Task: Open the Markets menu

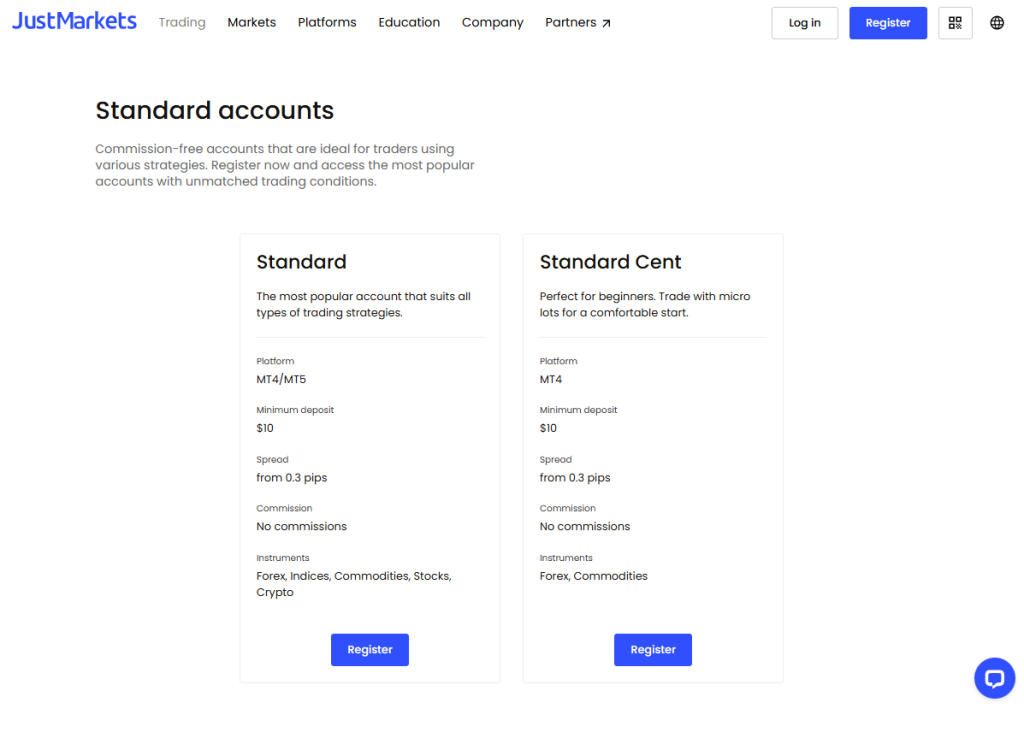Action: click(251, 22)
